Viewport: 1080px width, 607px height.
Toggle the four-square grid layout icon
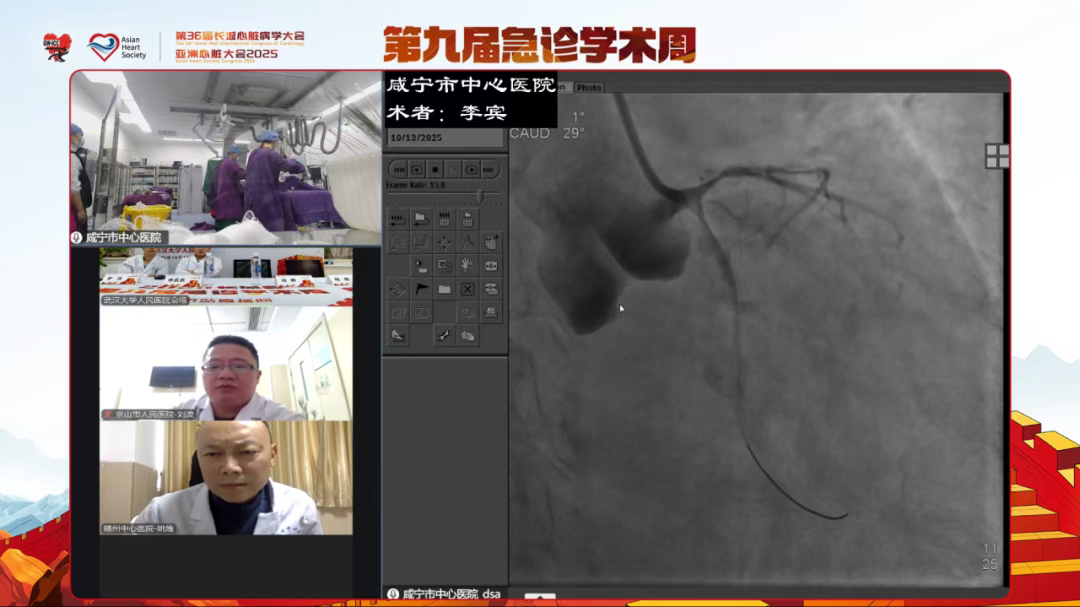pyautogui.click(x=996, y=156)
